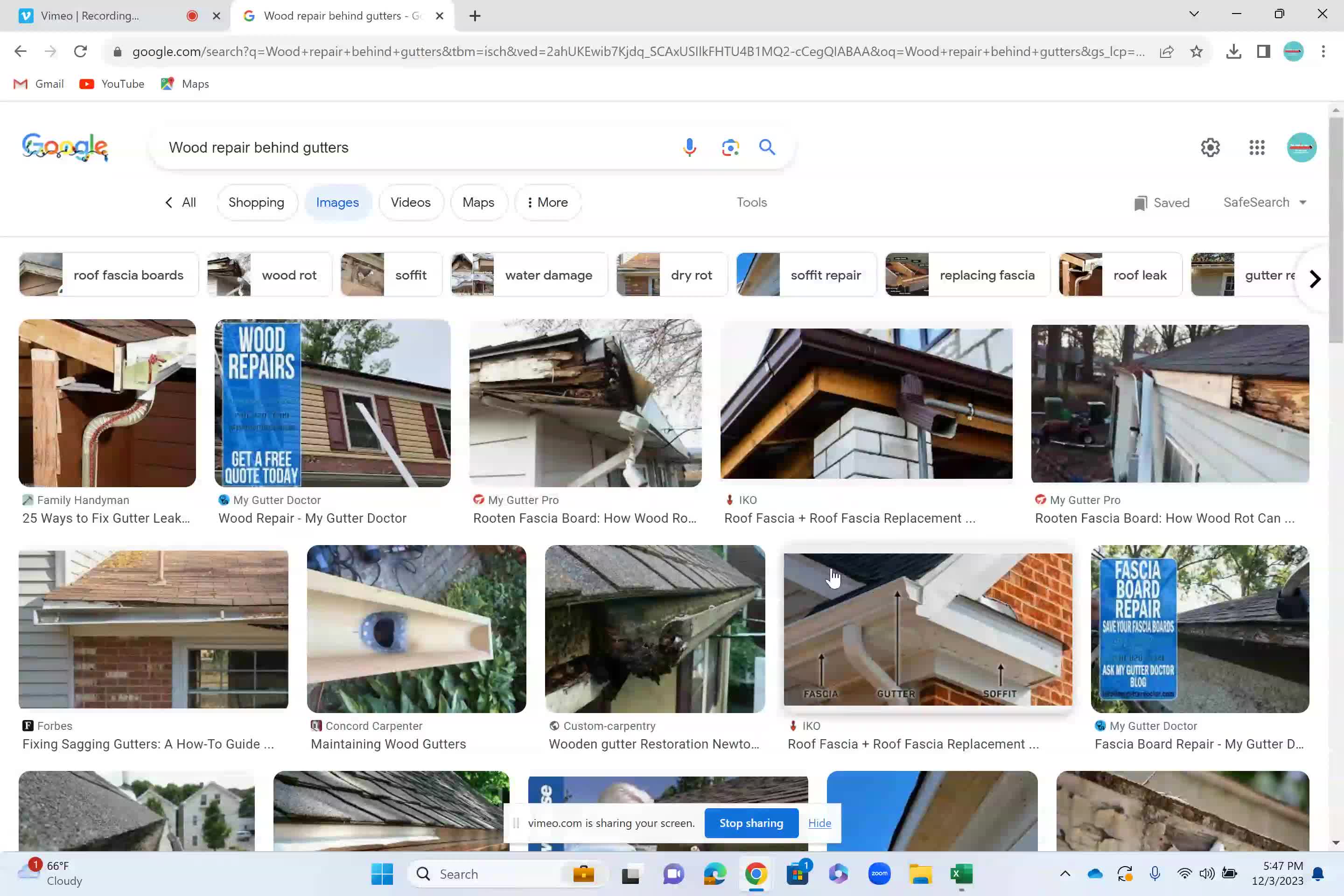The width and height of the screenshot is (1344, 896).
Task: Switch to the Shopping tab
Action: [x=256, y=202]
